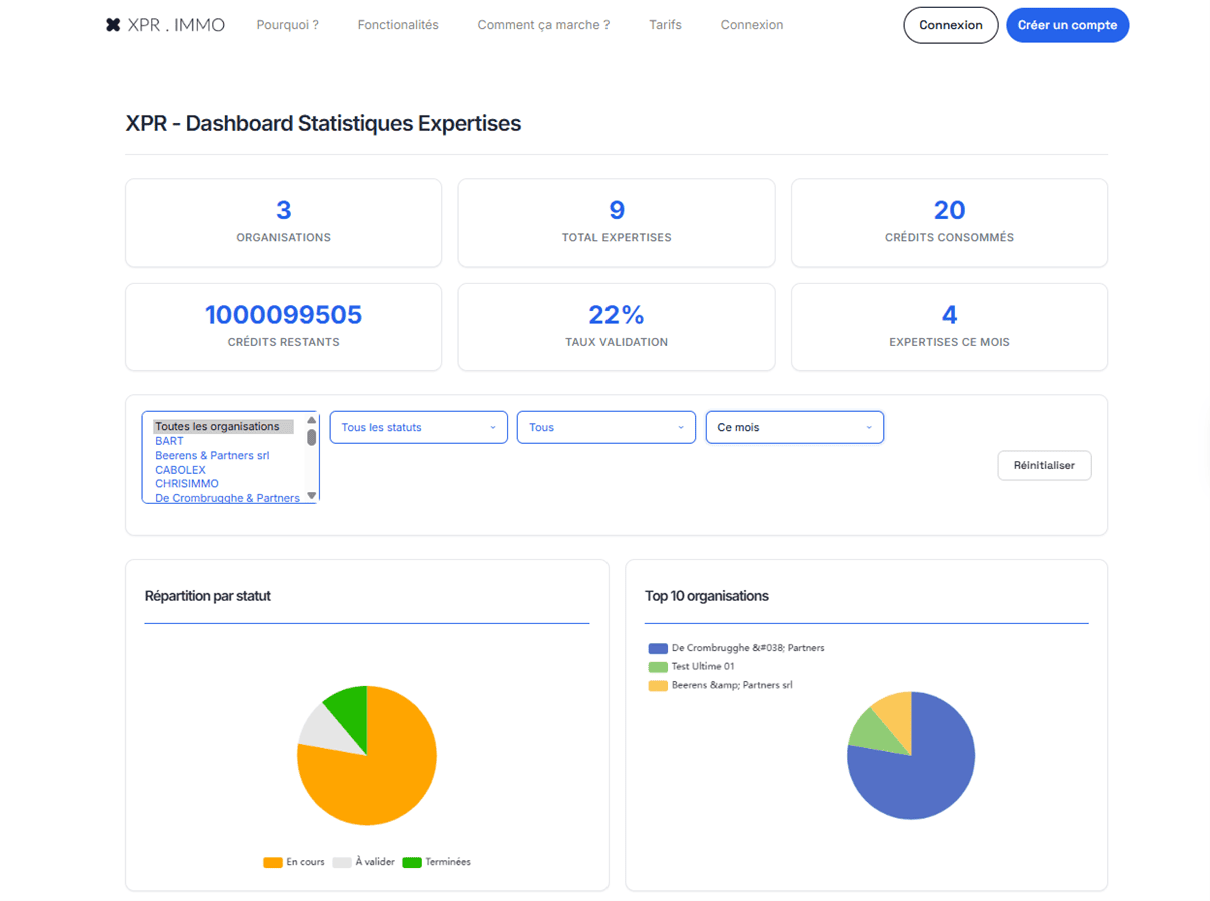The image size is (1210, 901).
Task: Click the XPR . IMMO logo icon
Action: pos(113,25)
